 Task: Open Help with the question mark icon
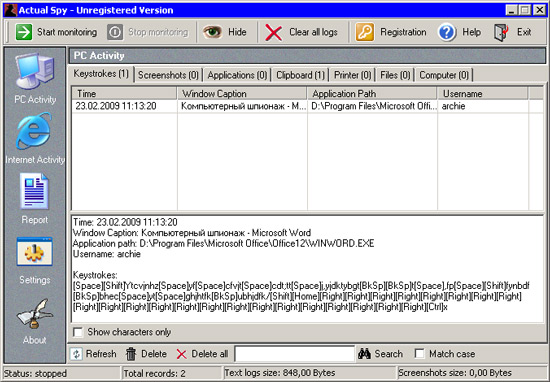447,32
